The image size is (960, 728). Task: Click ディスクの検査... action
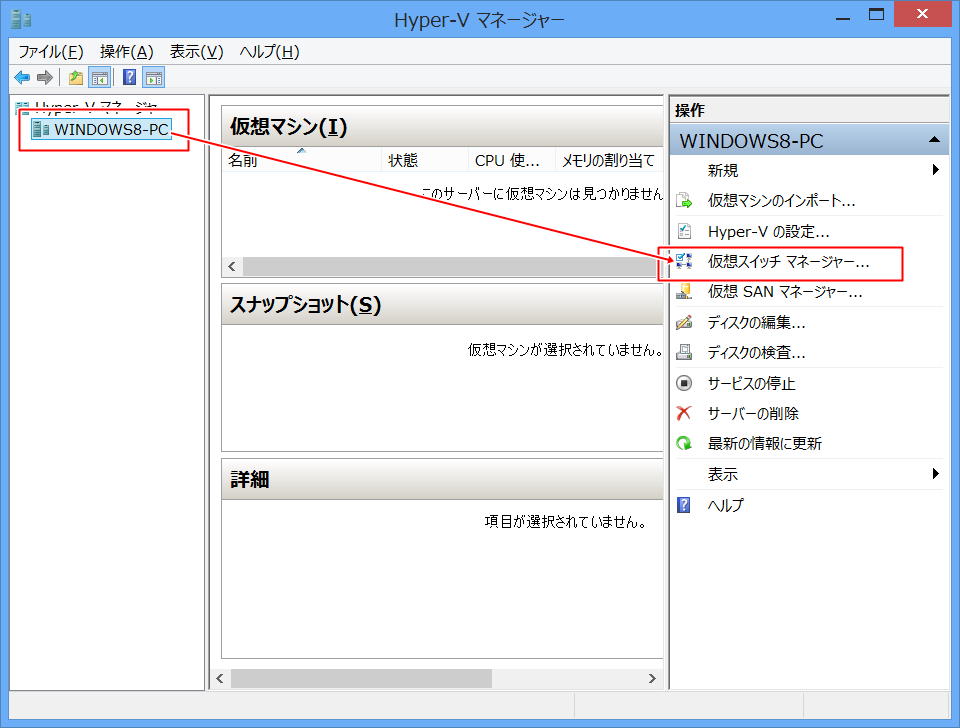coord(756,352)
